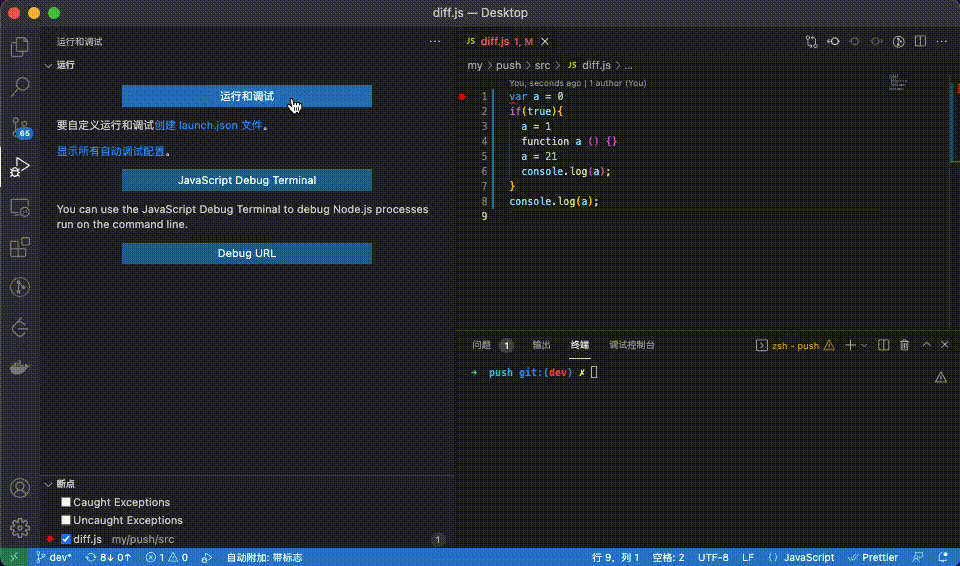
Task: Click the compare changes icon in editor toolbar
Action: click(811, 42)
